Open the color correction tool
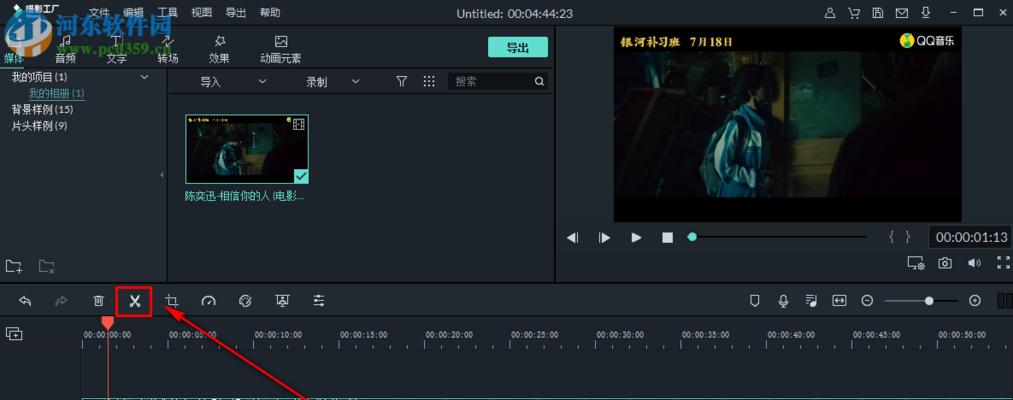The image size is (1013, 400). [245, 301]
